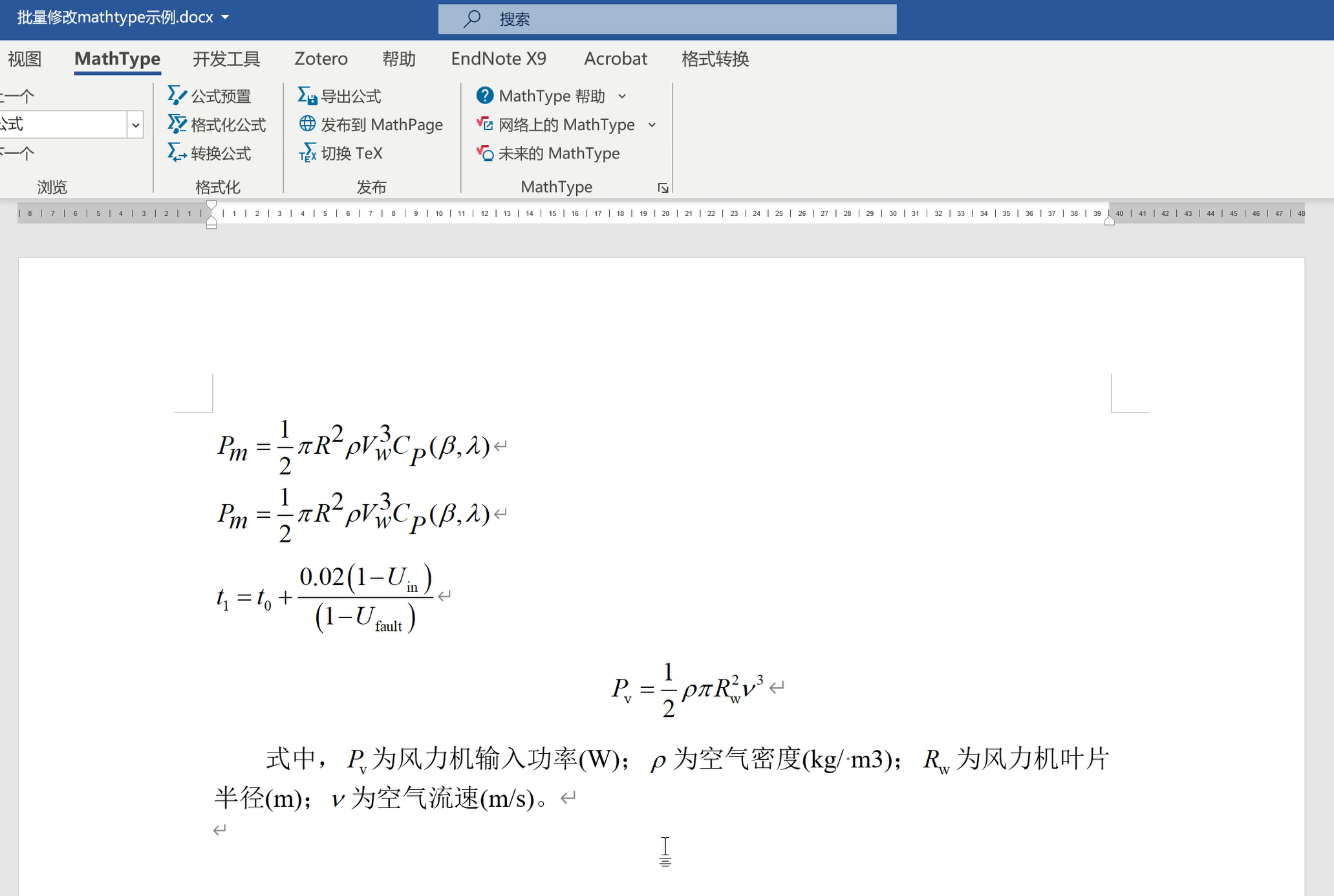Image resolution: width=1334 pixels, height=896 pixels.
Task: Click the MathType 帮助 question mark icon
Action: coord(484,96)
